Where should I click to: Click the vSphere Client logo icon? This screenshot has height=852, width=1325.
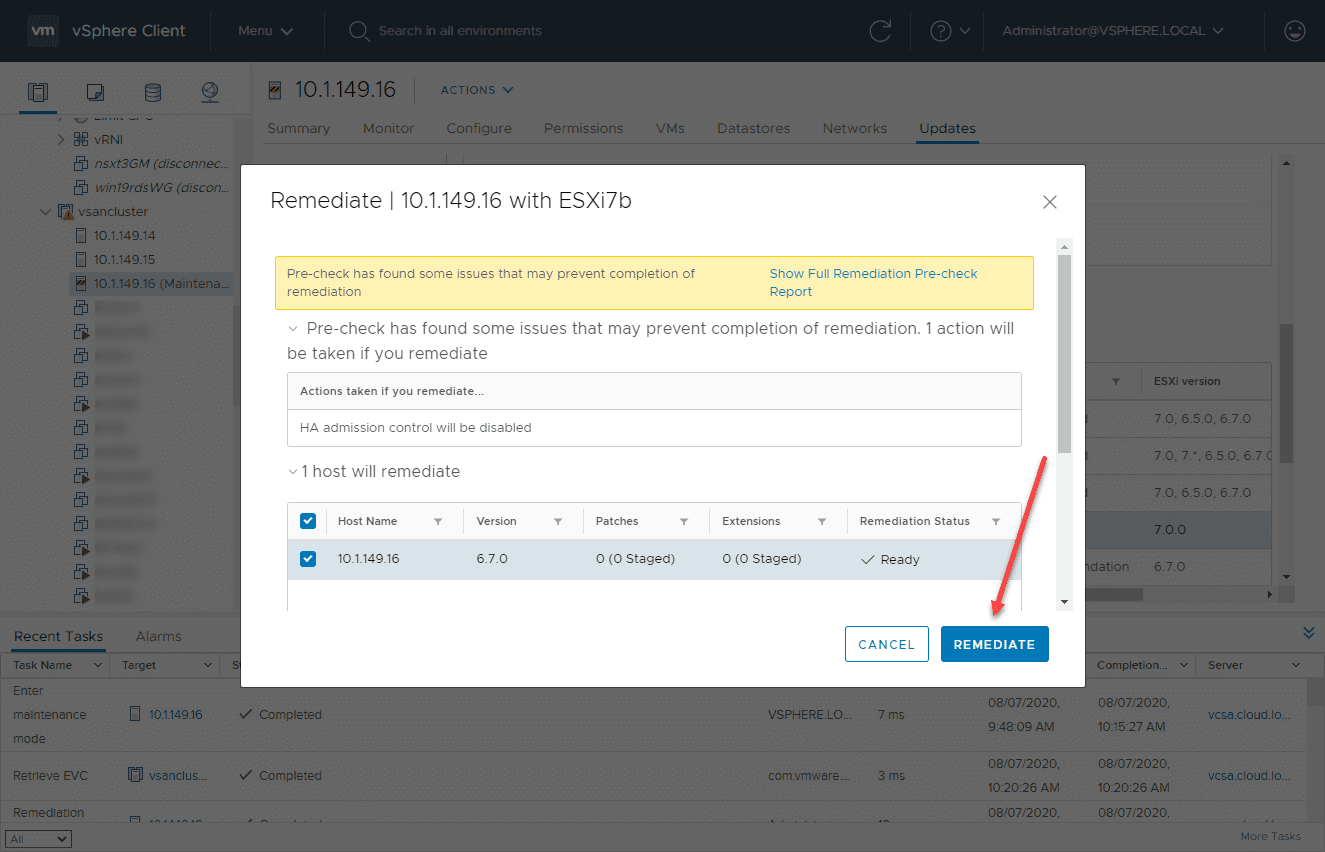(43, 30)
